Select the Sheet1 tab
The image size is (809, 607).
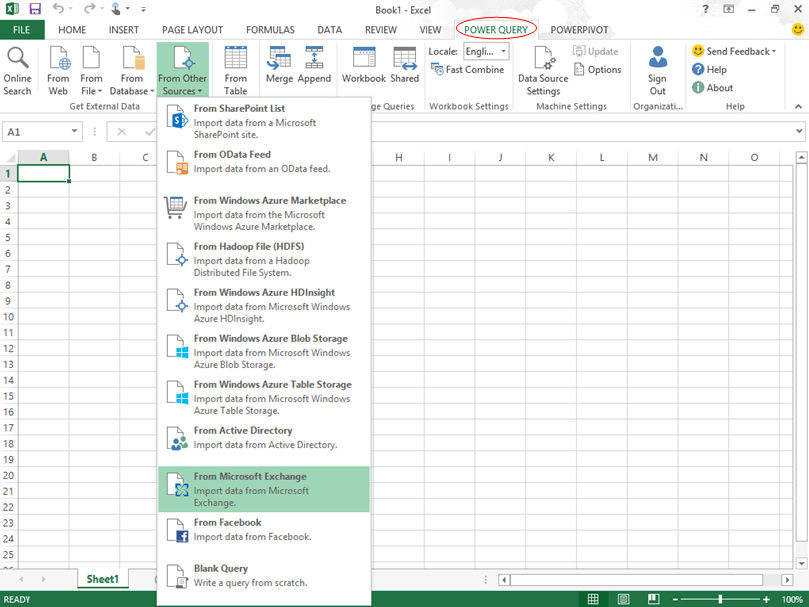click(x=103, y=579)
